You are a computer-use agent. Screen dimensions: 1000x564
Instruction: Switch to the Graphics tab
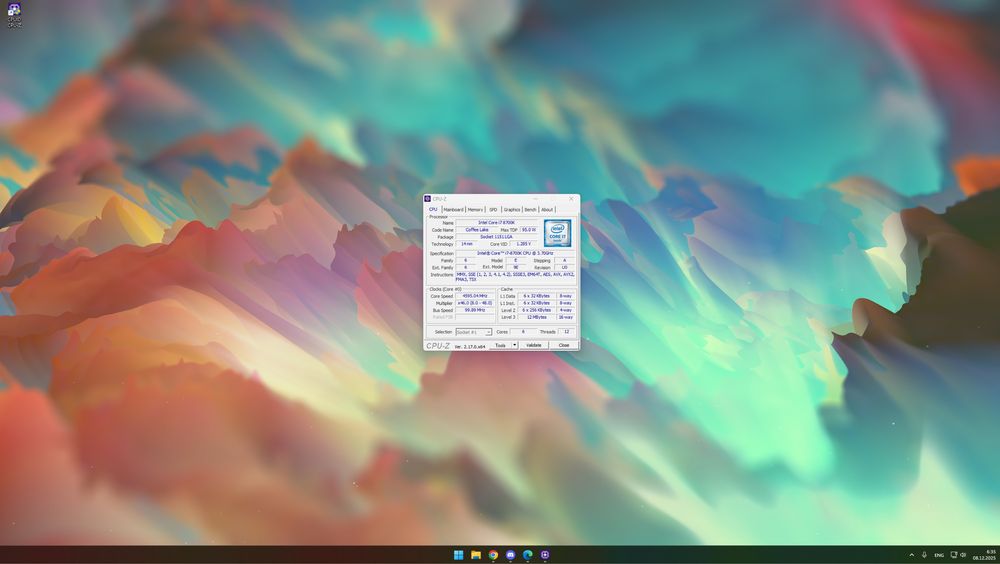tap(511, 210)
